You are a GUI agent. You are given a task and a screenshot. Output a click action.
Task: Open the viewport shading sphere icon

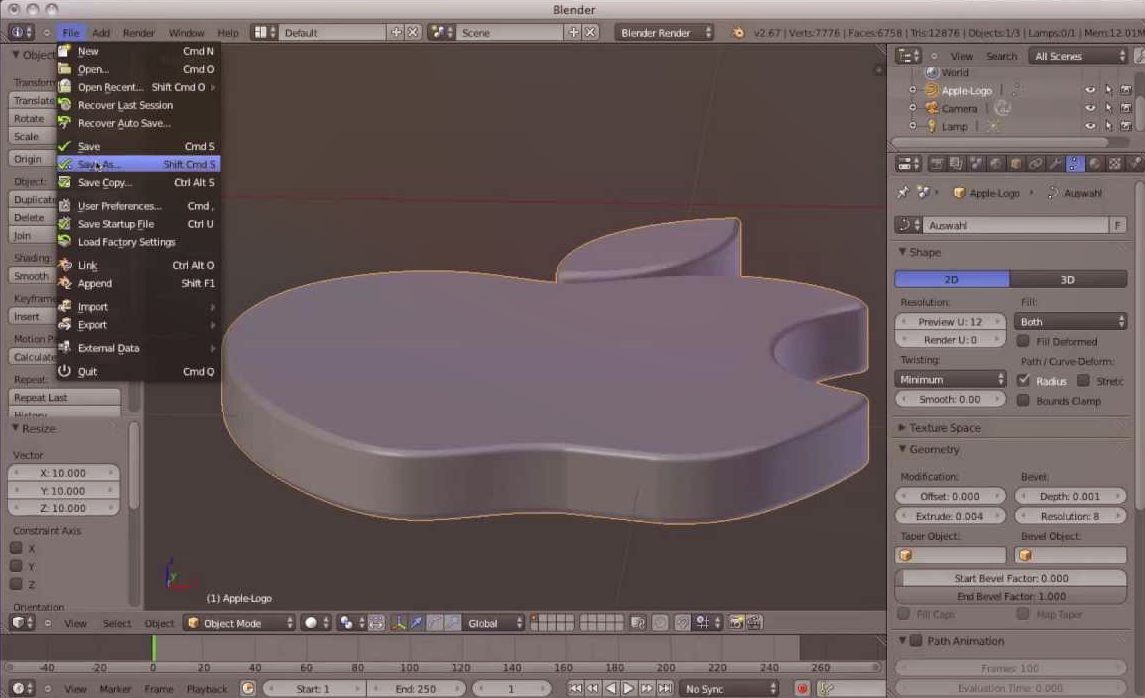tap(311, 623)
